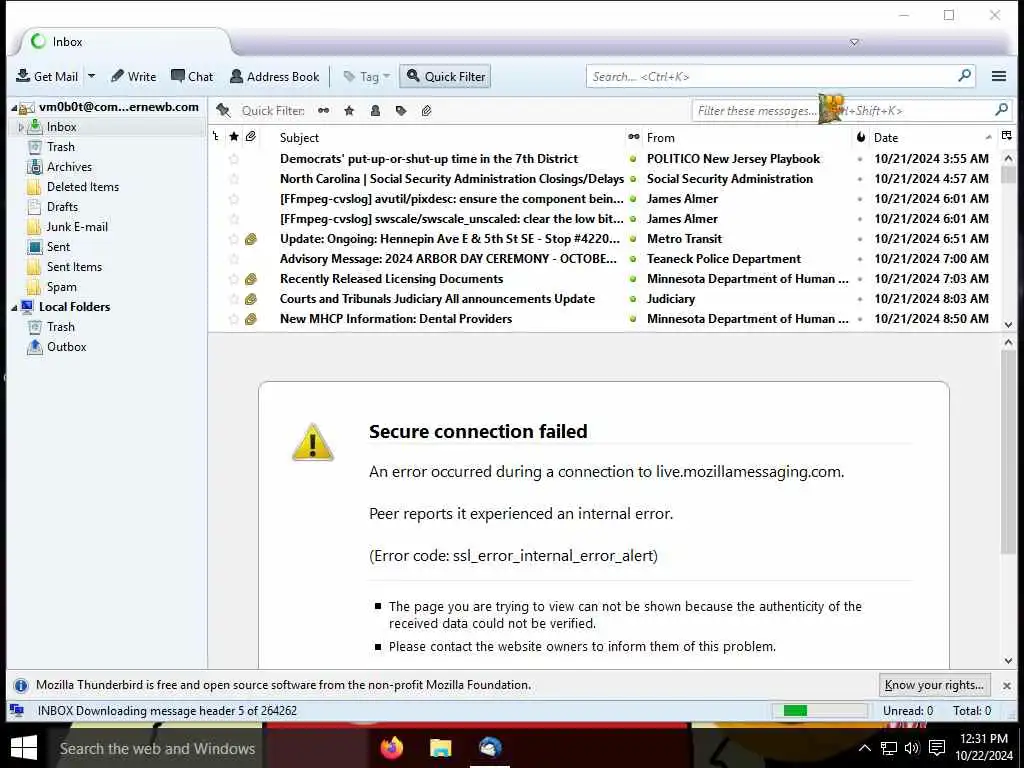1024x768 pixels.
Task: Dismiss the Mozilla Thunderbird notification bar
Action: pos(1006,686)
